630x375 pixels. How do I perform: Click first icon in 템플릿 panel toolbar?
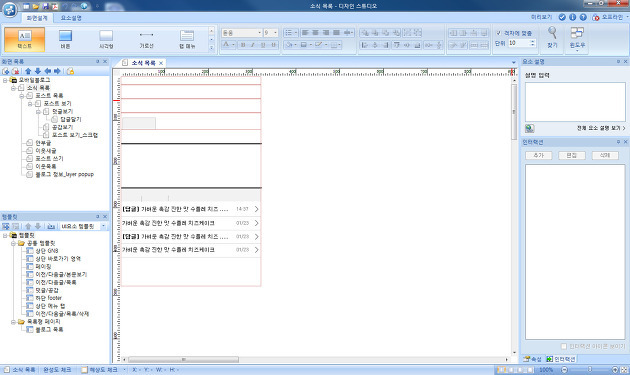[6, 226]
